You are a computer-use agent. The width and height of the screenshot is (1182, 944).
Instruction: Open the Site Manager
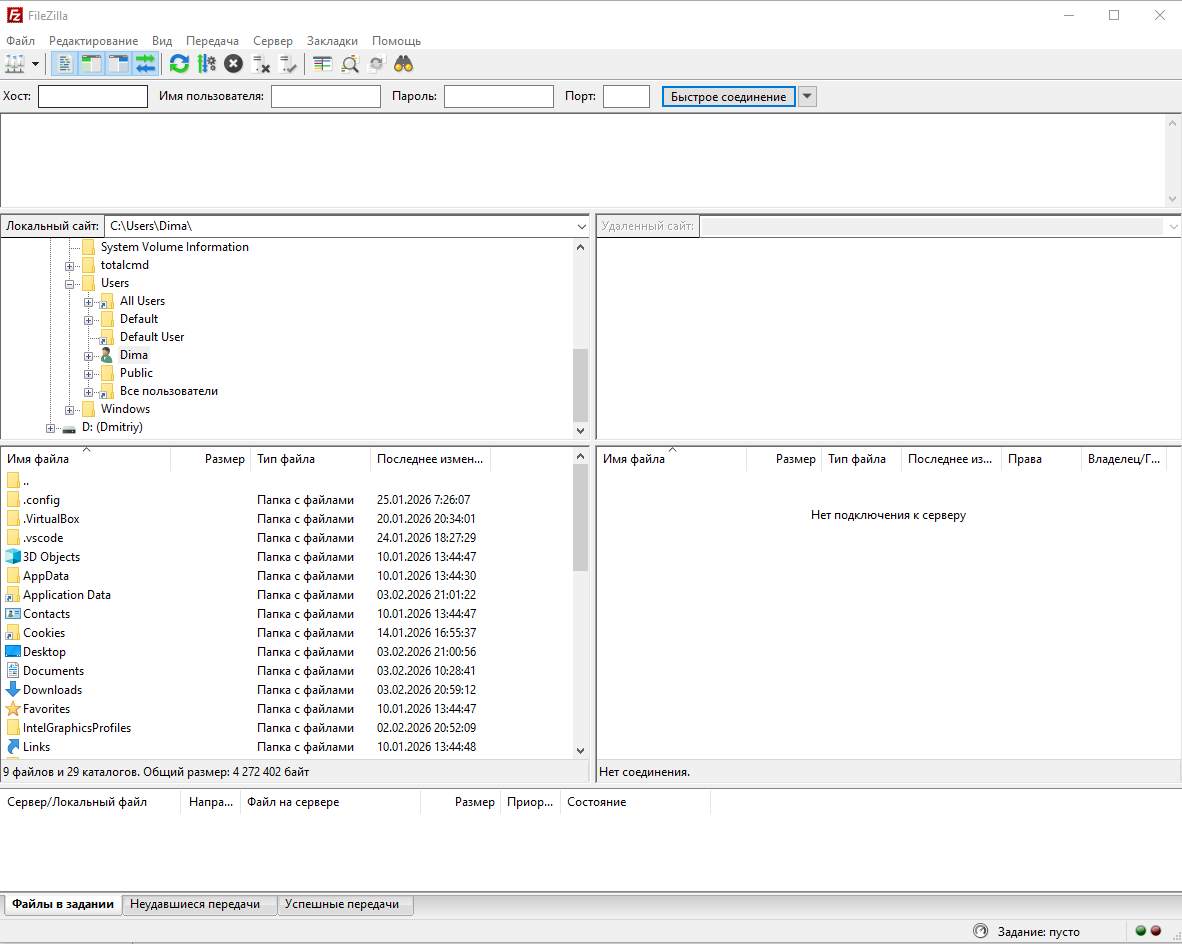[x=16, y=63]
